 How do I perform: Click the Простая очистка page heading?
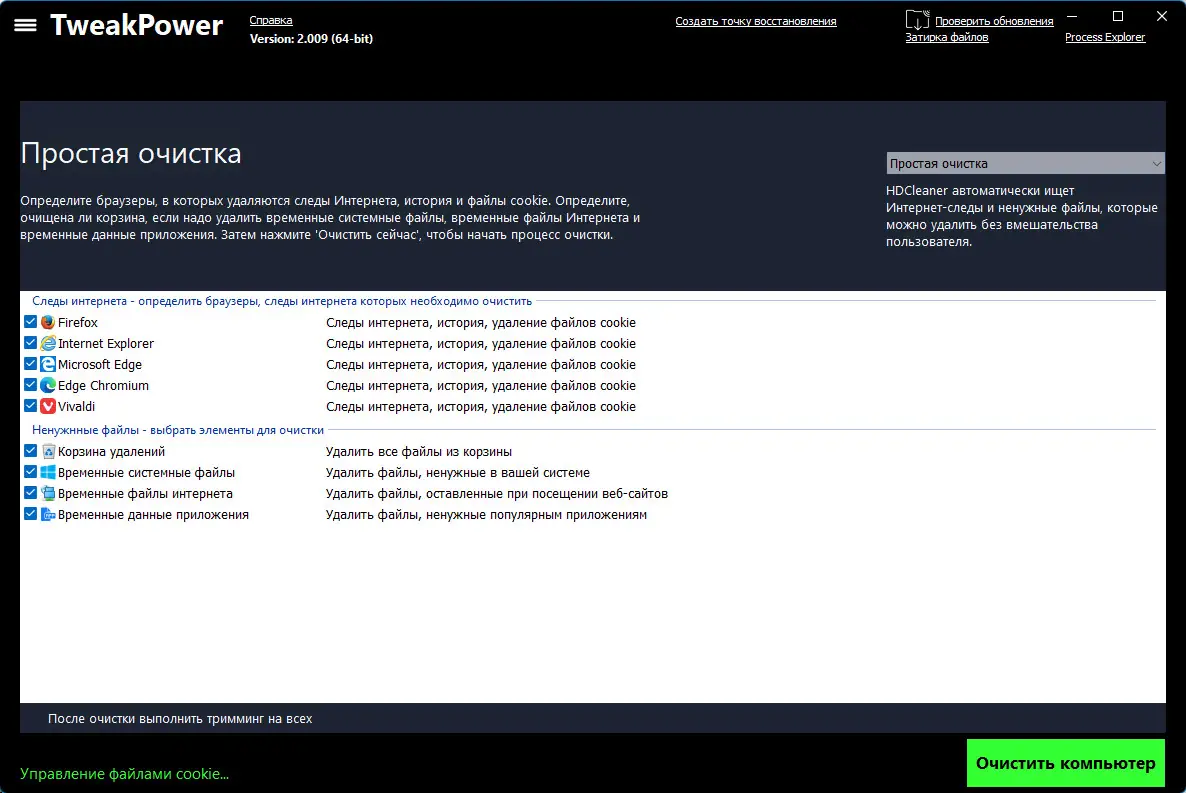[131, 154]
